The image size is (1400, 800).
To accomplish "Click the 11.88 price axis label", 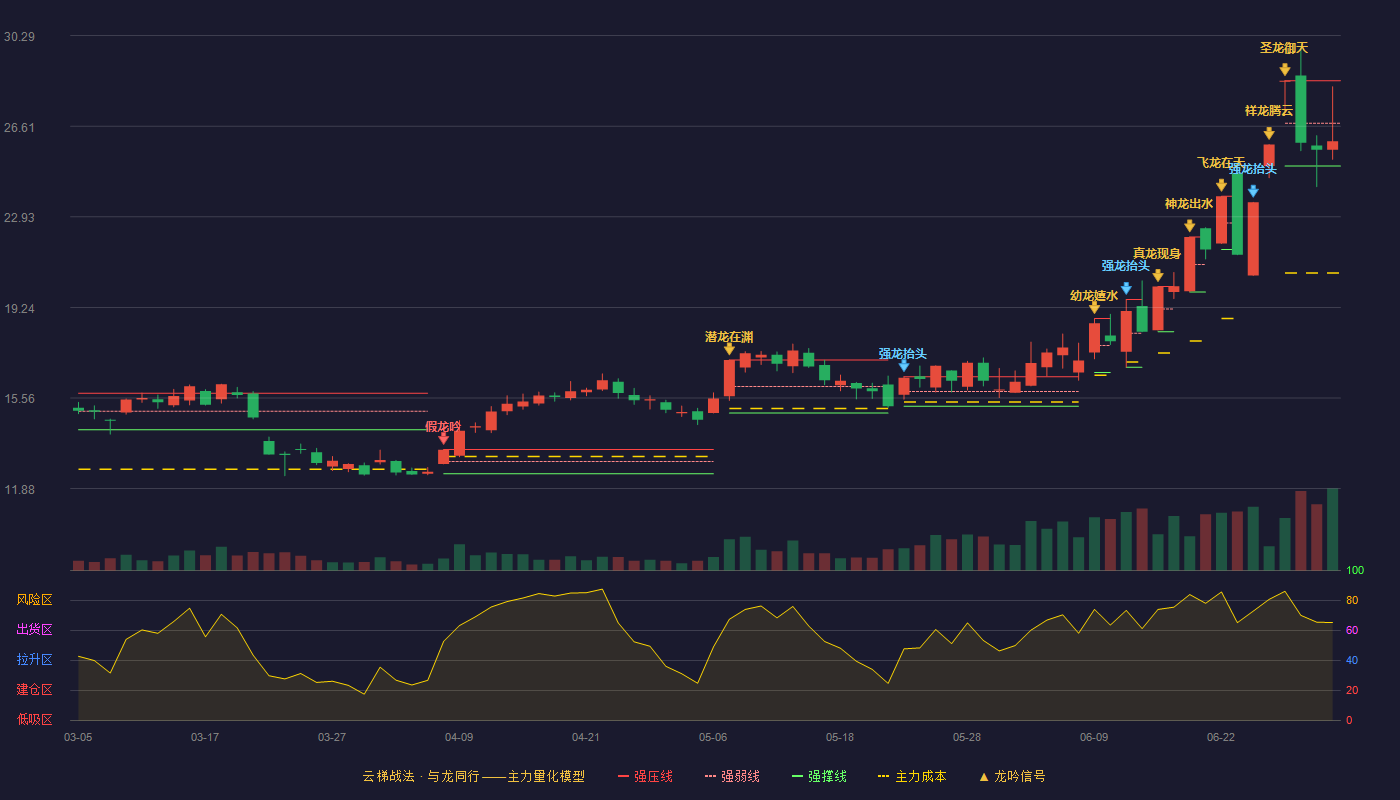I will (x=19, y=489).
